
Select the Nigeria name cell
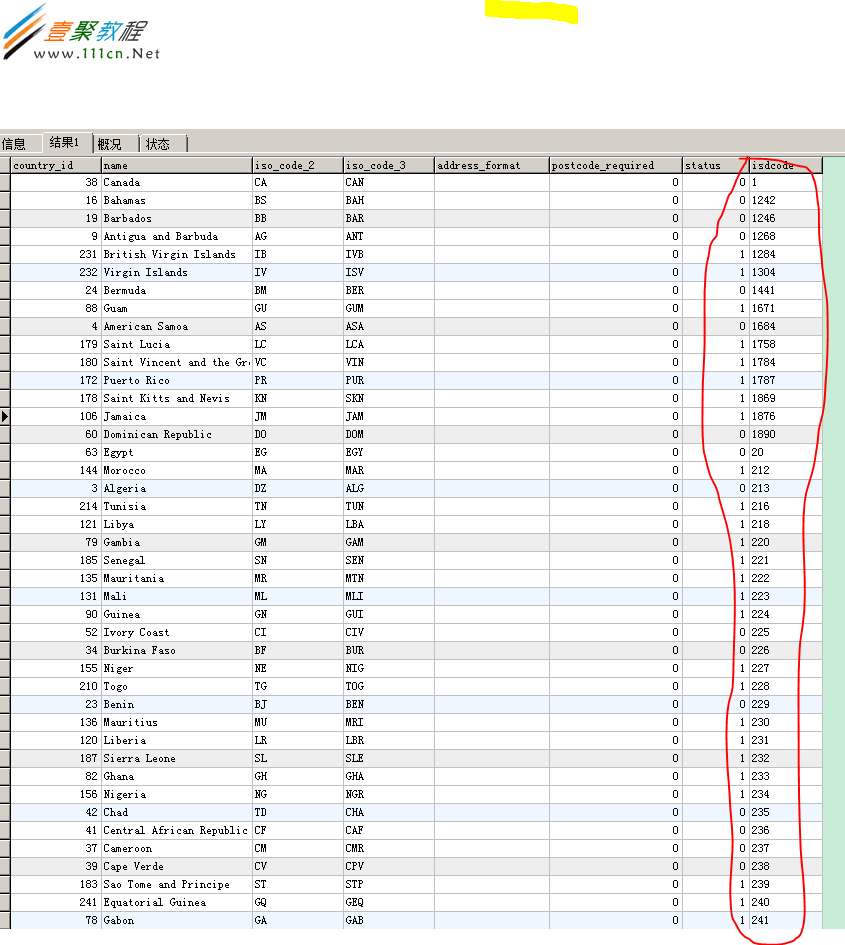(177, 794)
